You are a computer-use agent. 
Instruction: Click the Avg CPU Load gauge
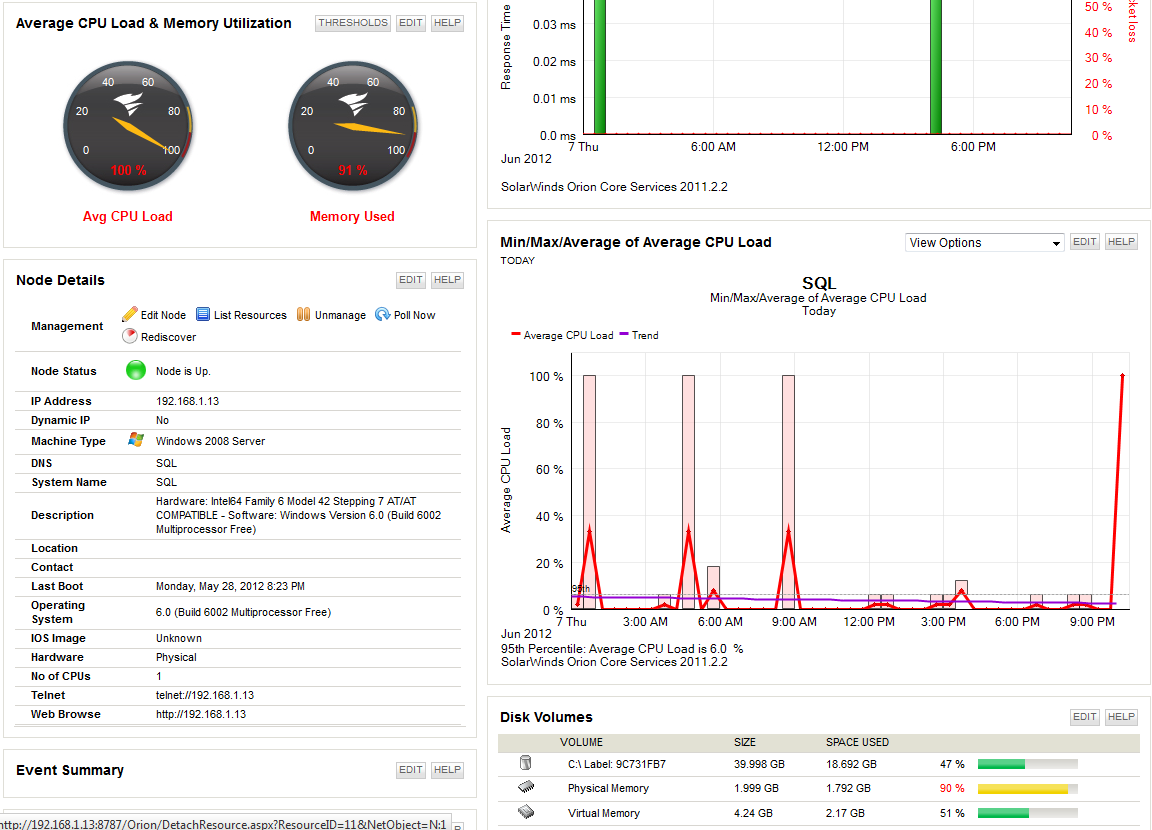pos(128,125)
